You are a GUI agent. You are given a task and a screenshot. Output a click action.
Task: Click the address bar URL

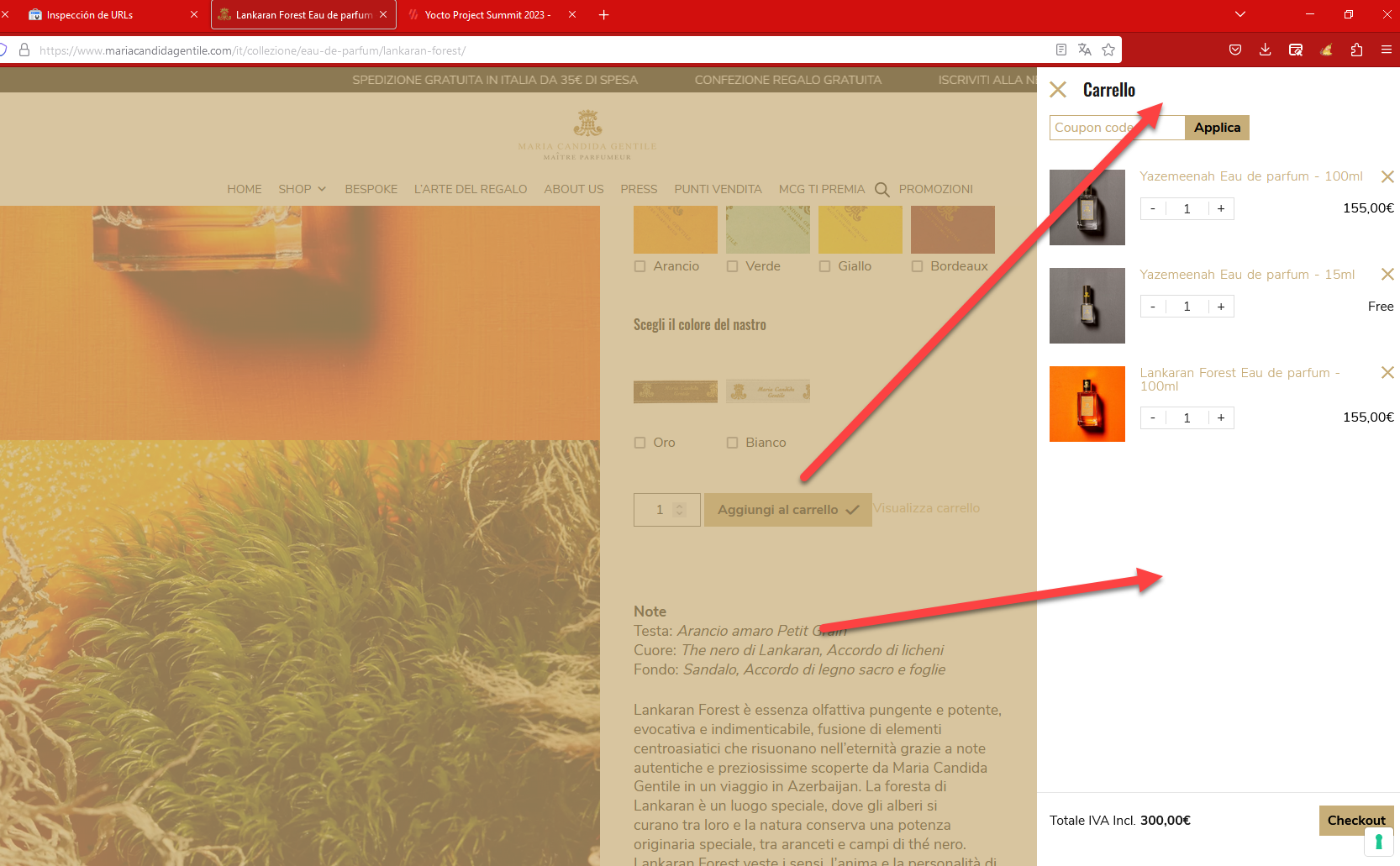252,50
